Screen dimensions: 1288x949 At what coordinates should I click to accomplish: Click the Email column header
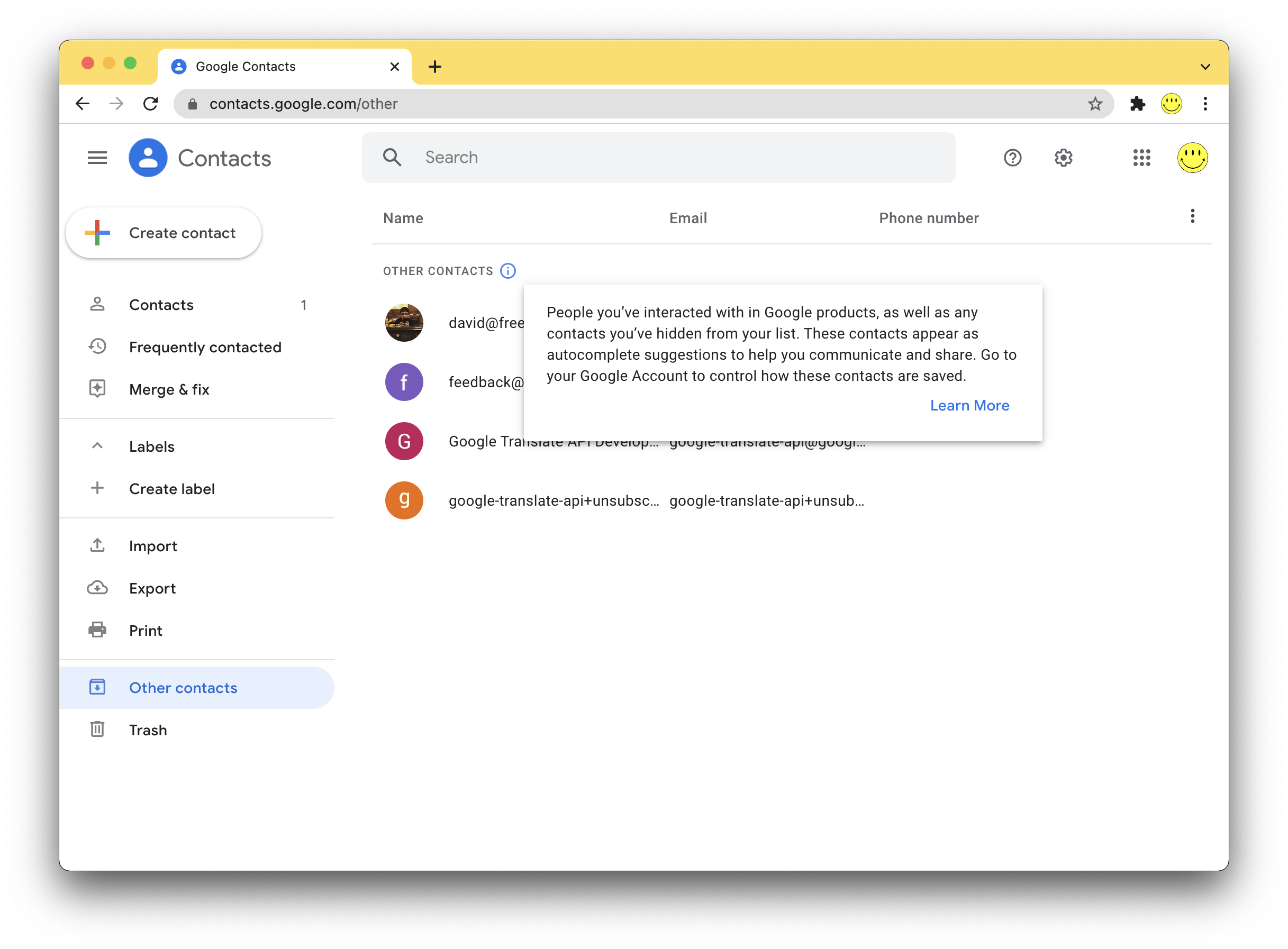pyautogui.click(x=688, y=218)
